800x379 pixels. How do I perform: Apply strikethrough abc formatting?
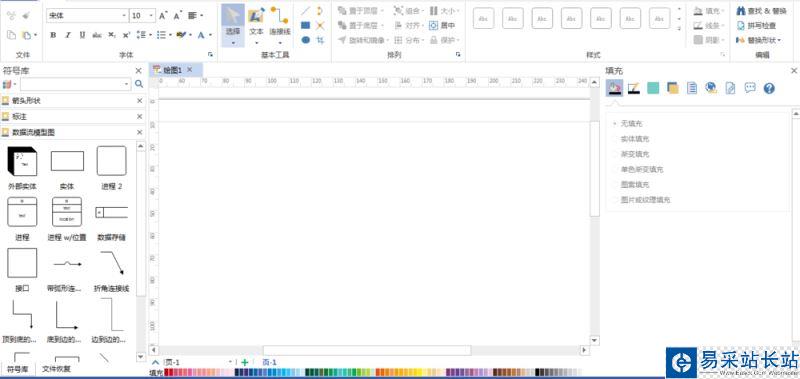(97, 35)
